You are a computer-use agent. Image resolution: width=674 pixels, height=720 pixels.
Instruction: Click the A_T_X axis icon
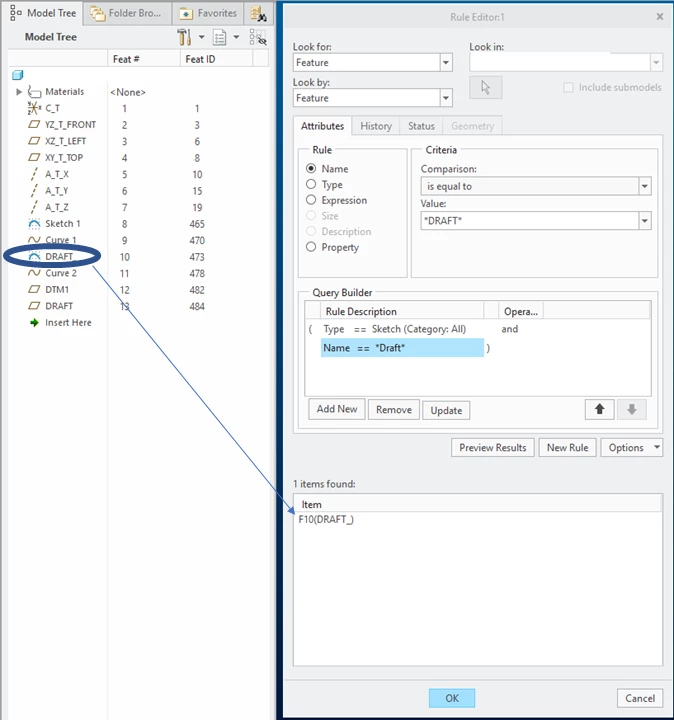coord(34,174)
